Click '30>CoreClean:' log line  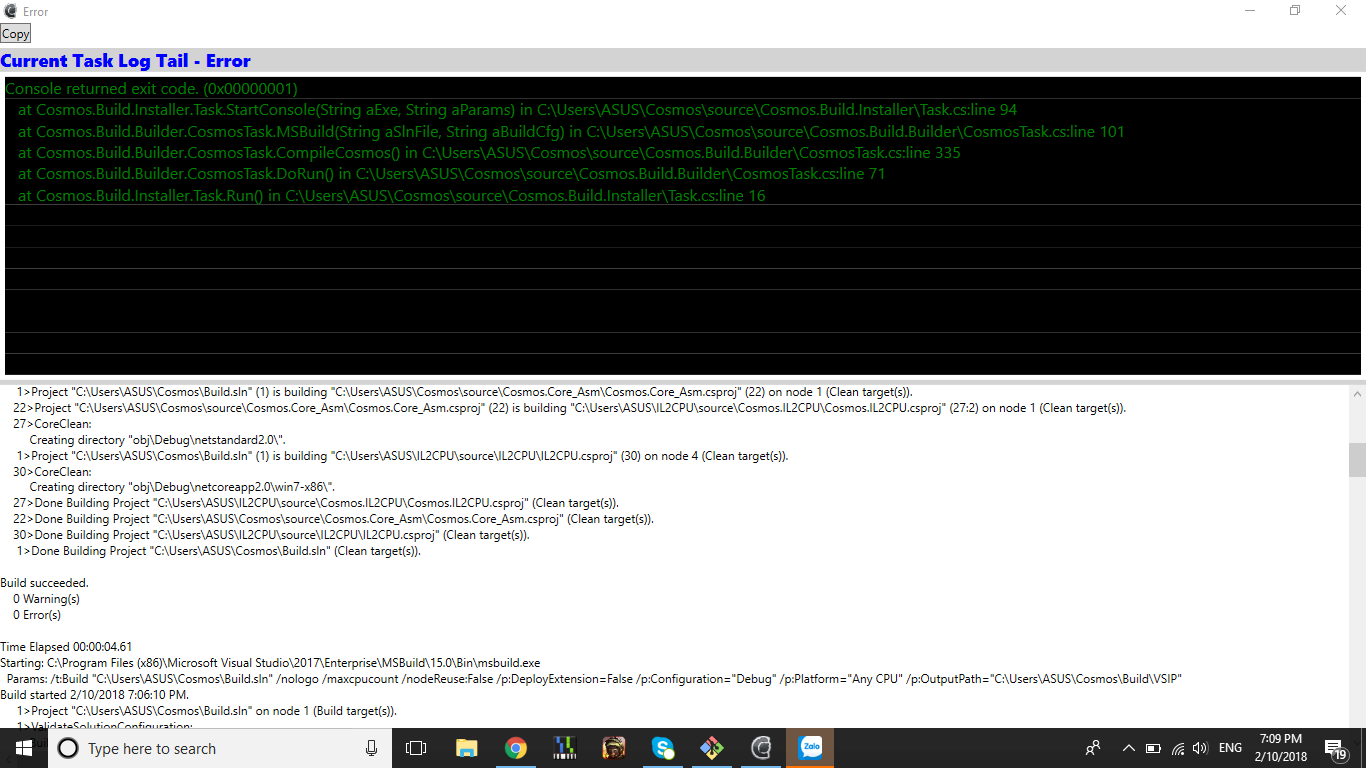pos(52,472)
